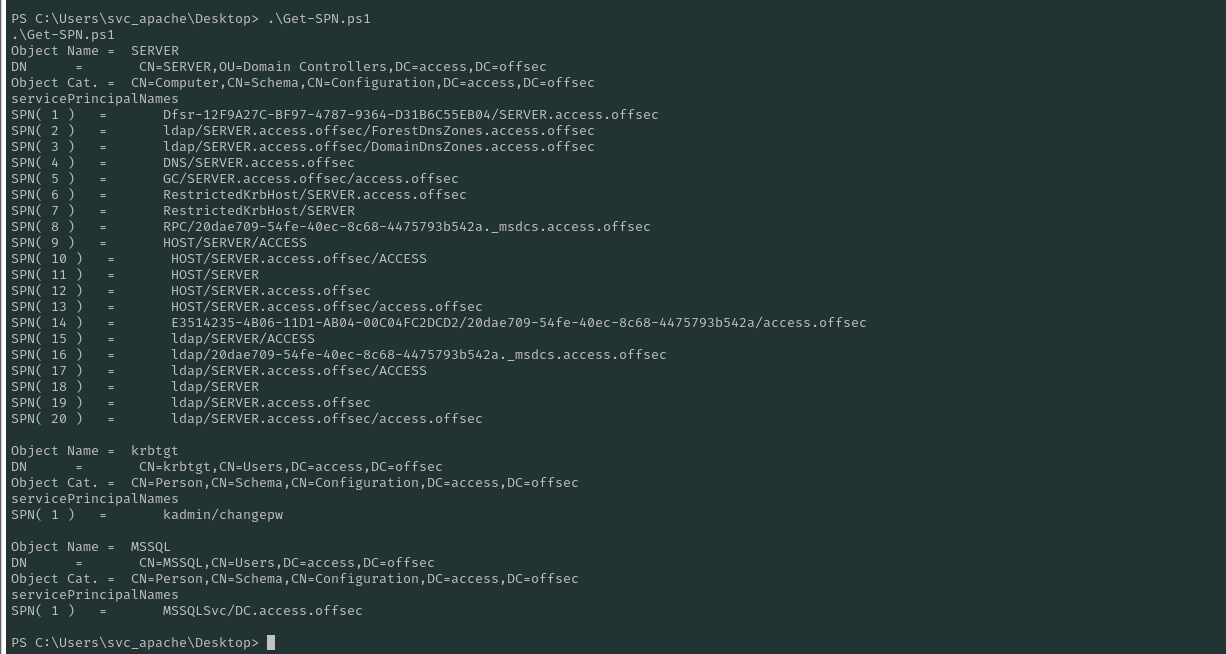Screen dimensions: 1226x654
Task: Click the Dfsr SPN entry text
Action: (x=410, y=115)
